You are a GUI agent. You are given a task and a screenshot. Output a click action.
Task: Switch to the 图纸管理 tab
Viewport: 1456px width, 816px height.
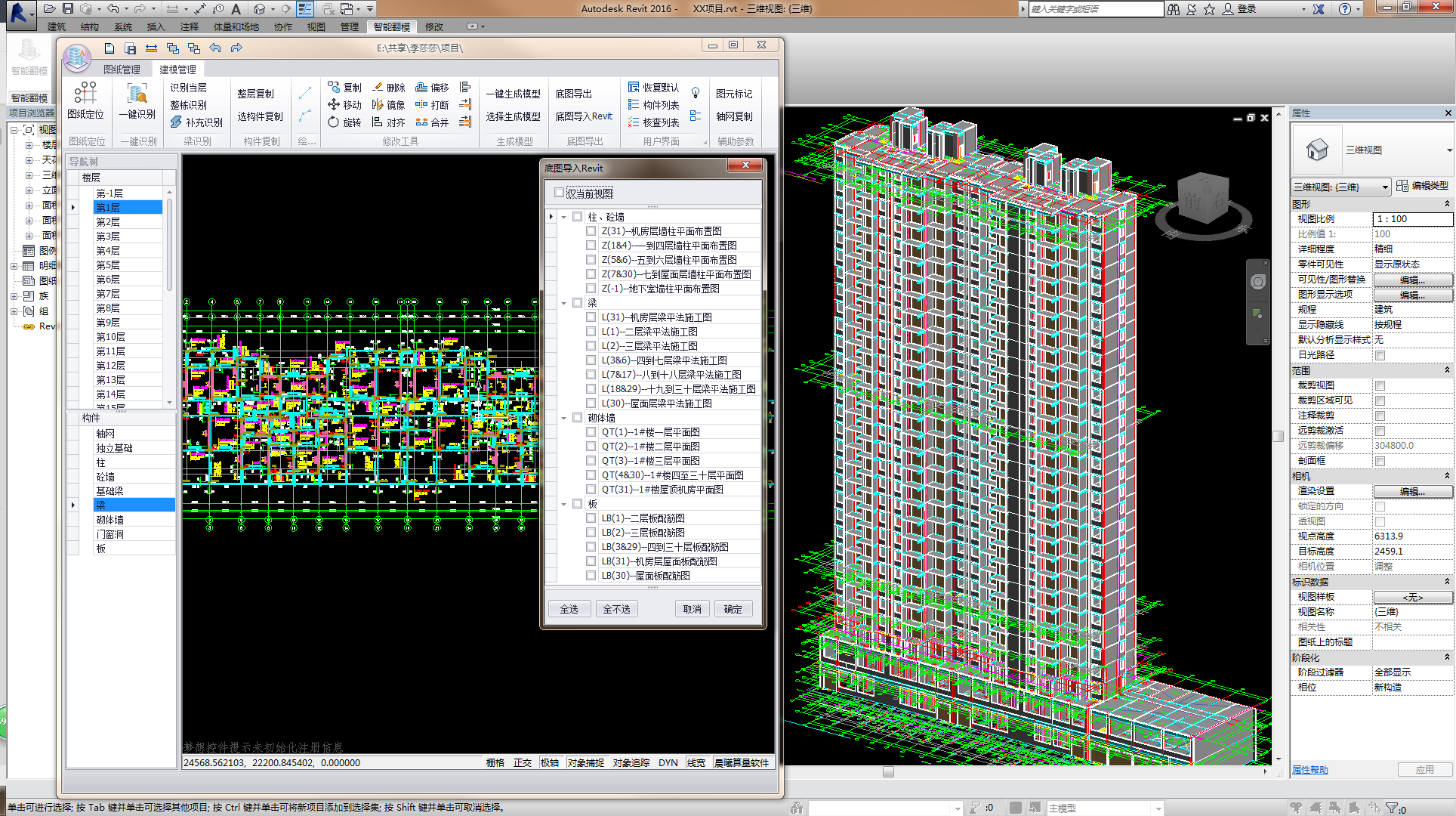point(122,70)
